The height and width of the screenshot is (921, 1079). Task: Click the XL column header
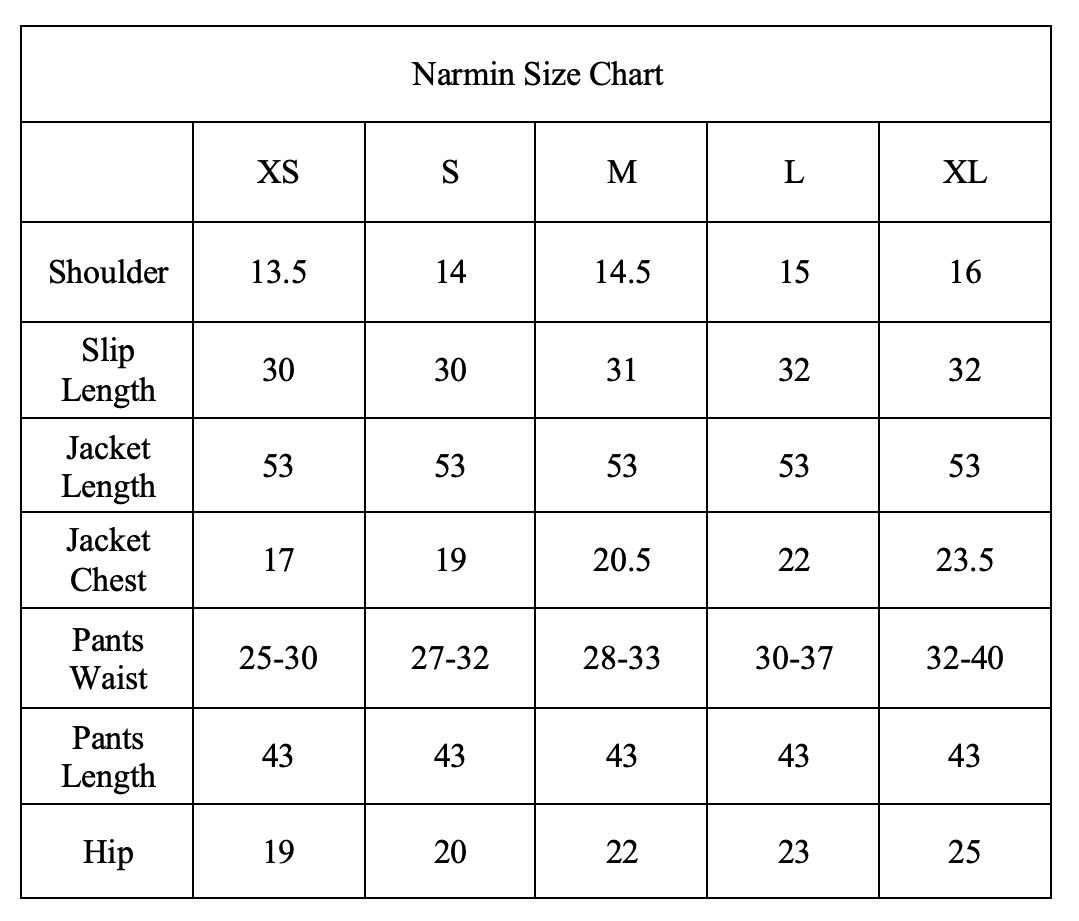pos(964,173)
